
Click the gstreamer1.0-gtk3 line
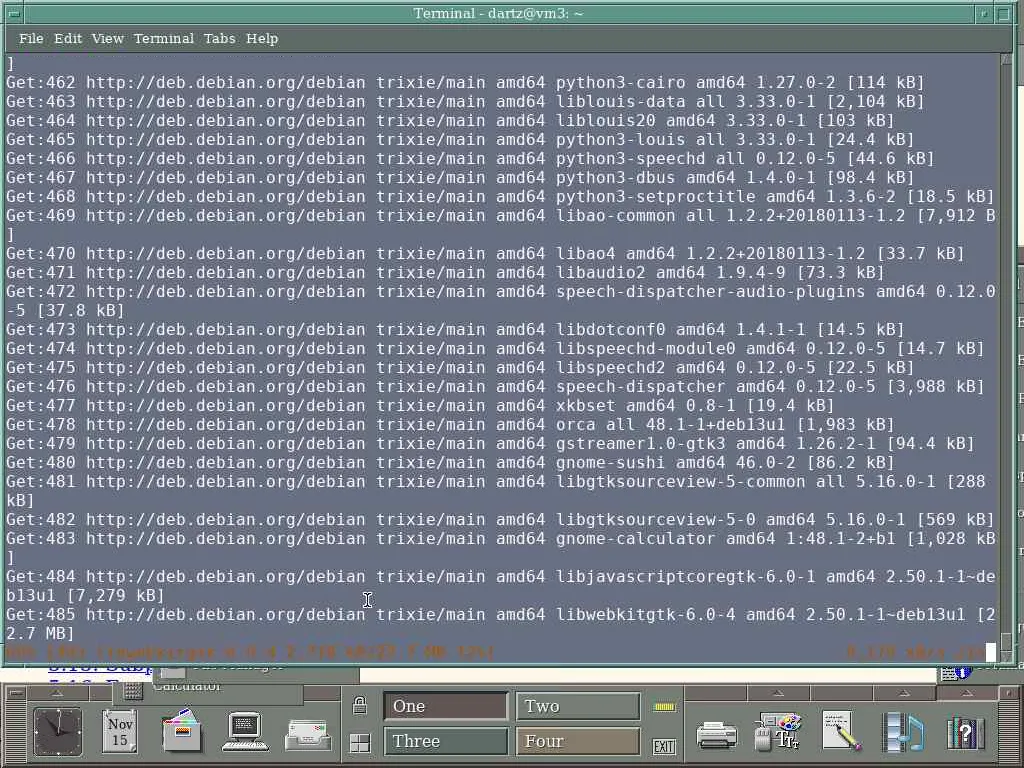tap(490, 443)
